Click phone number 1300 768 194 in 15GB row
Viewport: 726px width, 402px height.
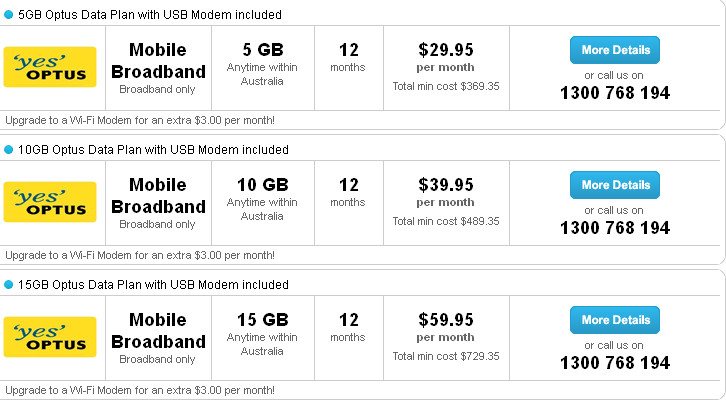[x=615, y=363]
